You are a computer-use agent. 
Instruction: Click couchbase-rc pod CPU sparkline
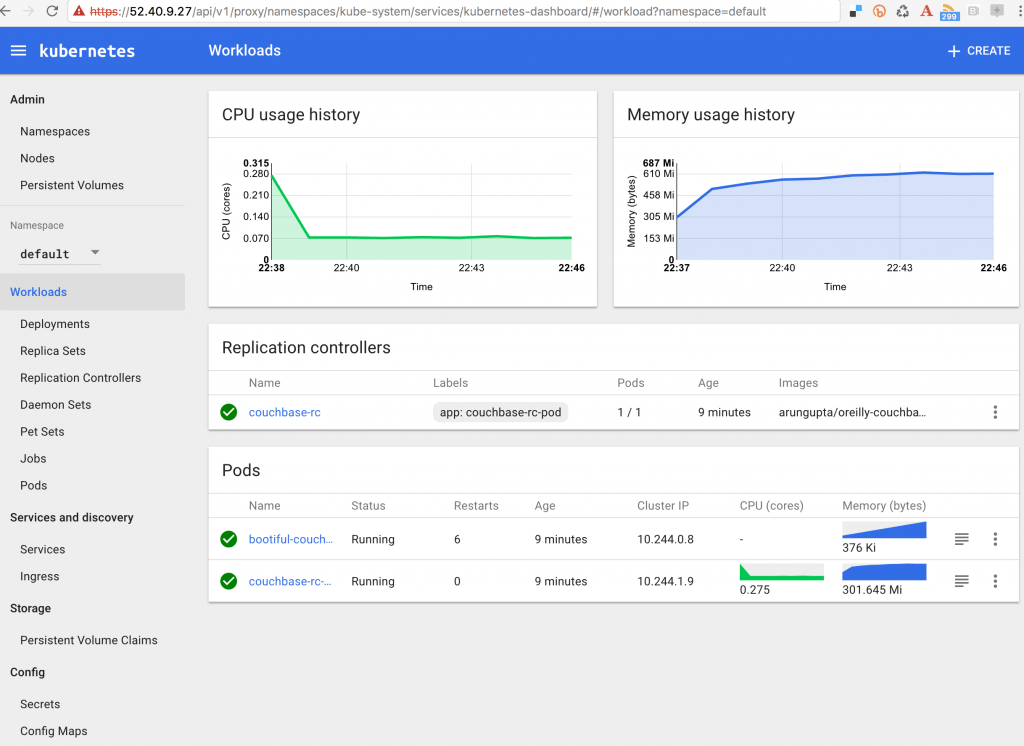782,572
